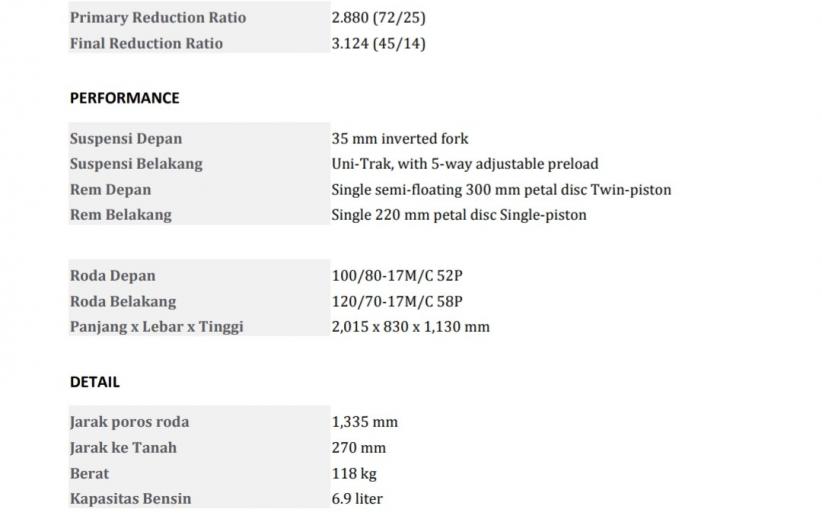822x528 pixels.
Task: Click the Suspensi Depan row label
Action: [126, 139]
